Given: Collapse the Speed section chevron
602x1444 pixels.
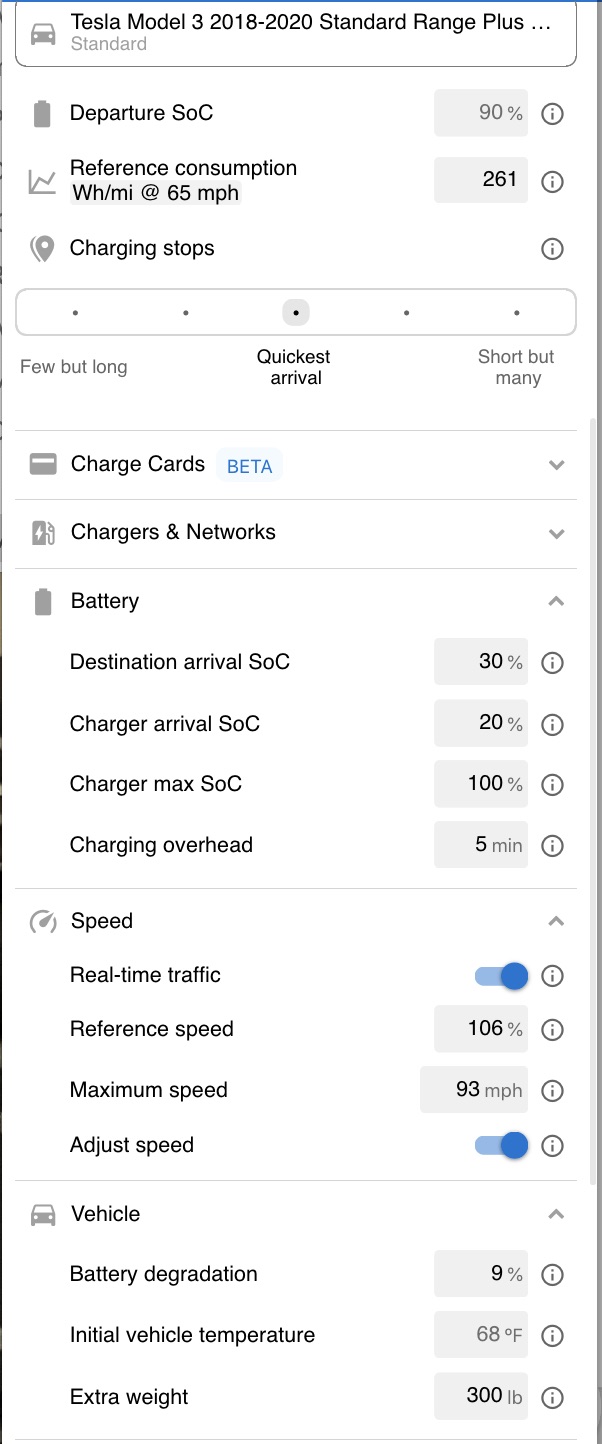Looking at the screenshot, I should (x=557, y=921).
